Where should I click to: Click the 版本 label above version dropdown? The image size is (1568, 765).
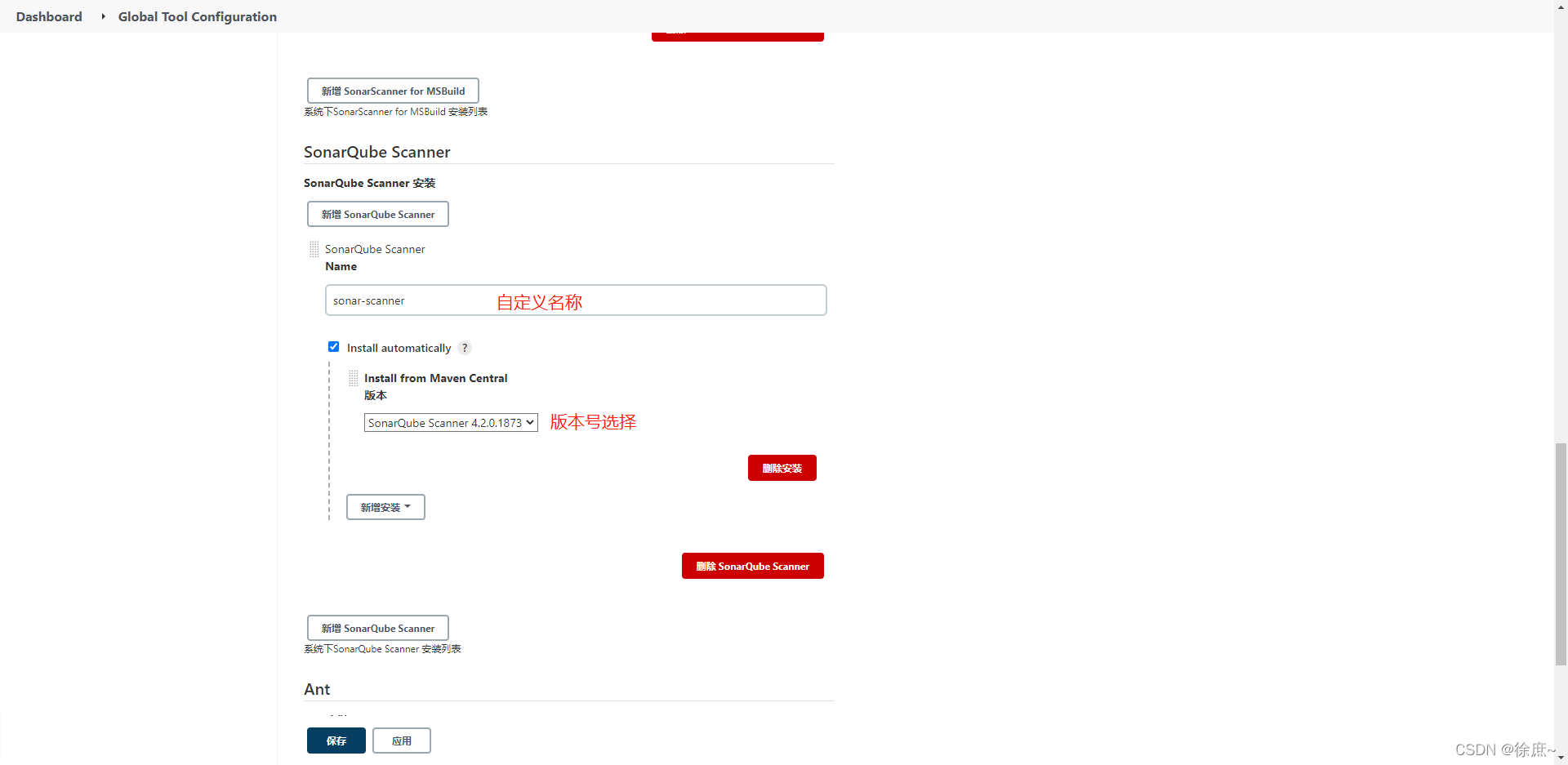pos(376,395)
